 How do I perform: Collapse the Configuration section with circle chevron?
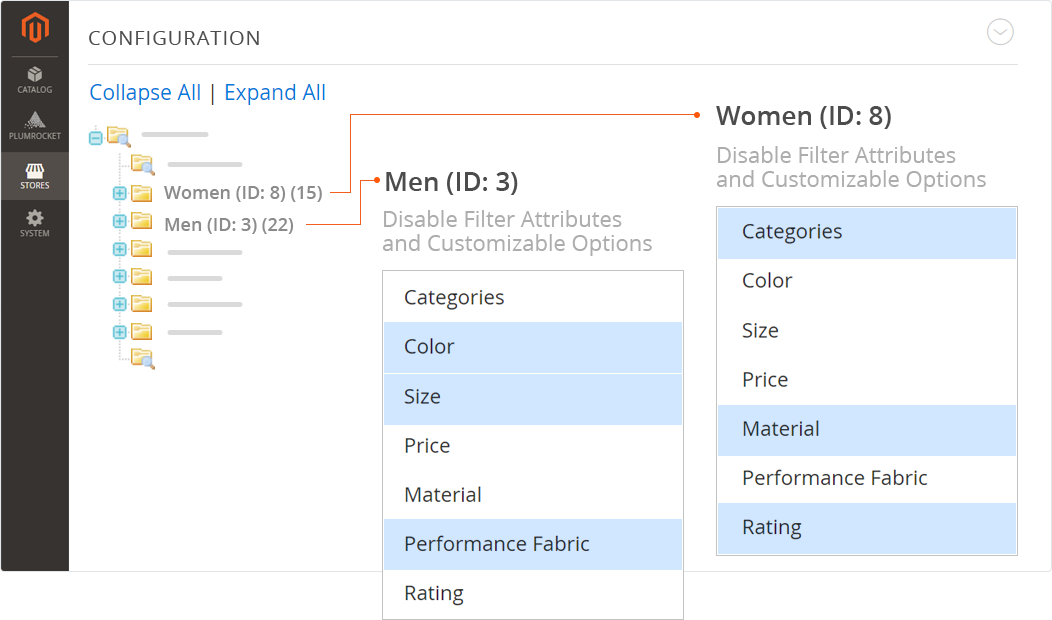1000,33
